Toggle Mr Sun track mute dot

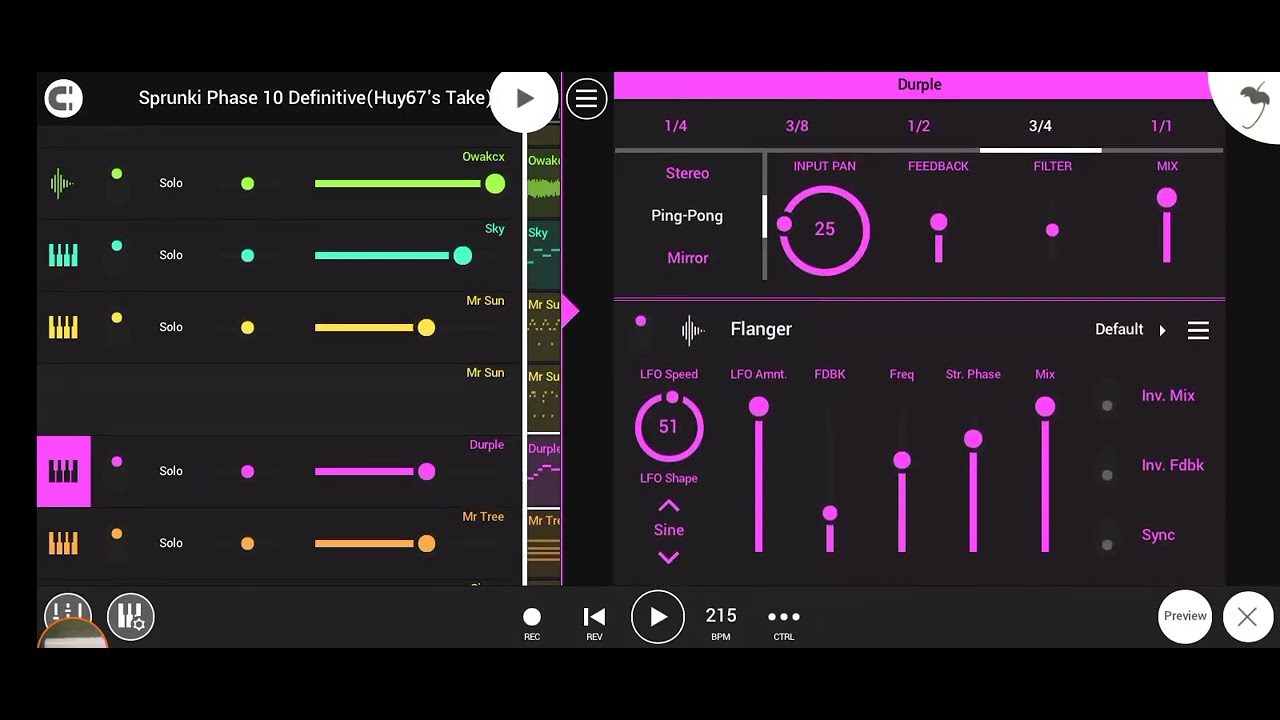tap(117, 318)
